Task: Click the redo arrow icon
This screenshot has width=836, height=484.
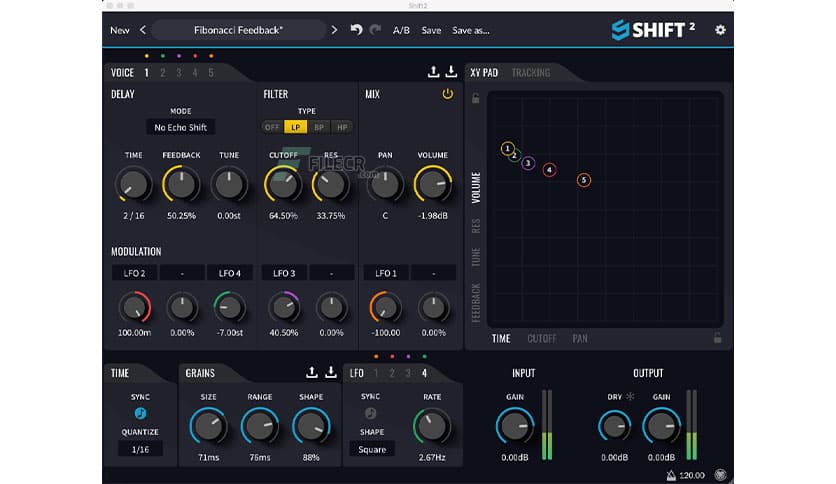Action: pyautogui.click(x=375, y=30)
